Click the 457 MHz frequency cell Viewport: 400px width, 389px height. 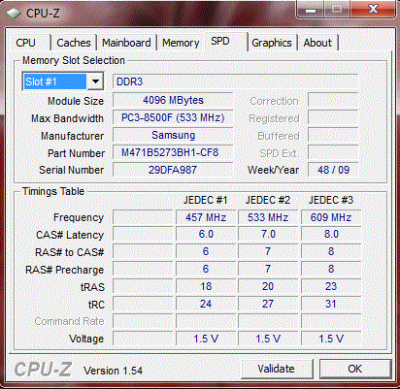(206, 217)
